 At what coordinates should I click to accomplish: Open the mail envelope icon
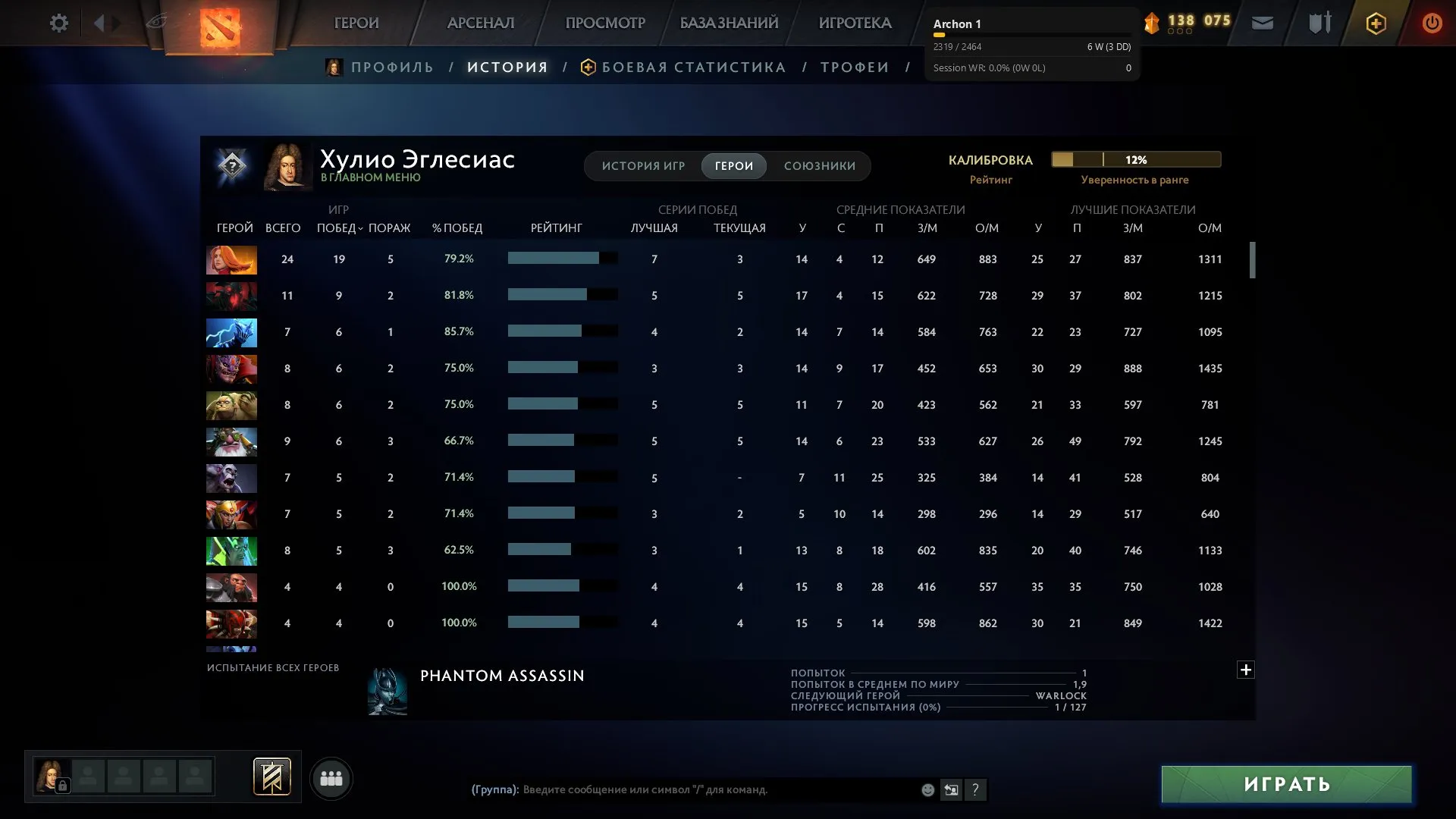click(x=1262, y=23)
